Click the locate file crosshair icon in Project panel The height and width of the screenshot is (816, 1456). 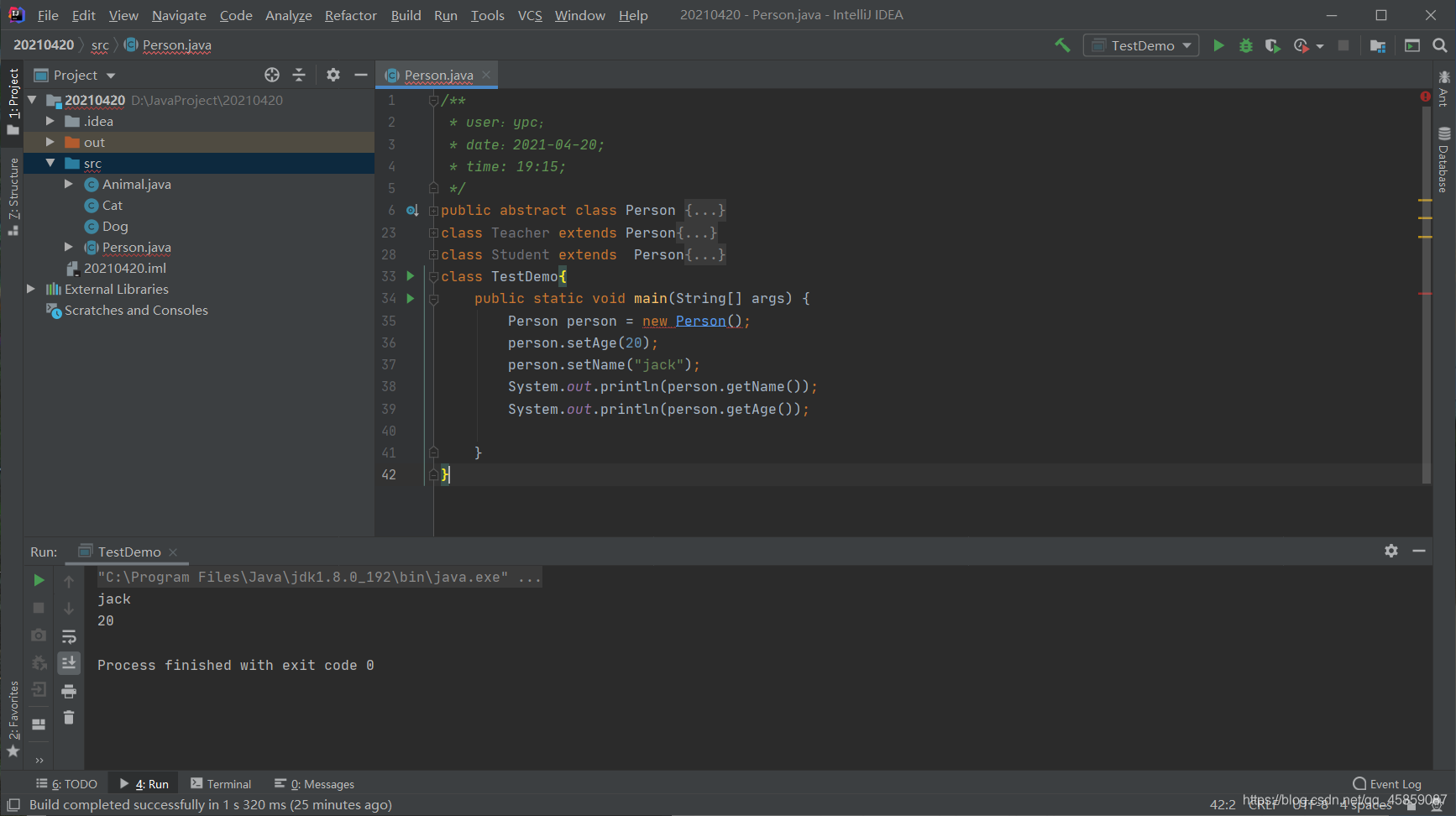click(x=272, y=75)
